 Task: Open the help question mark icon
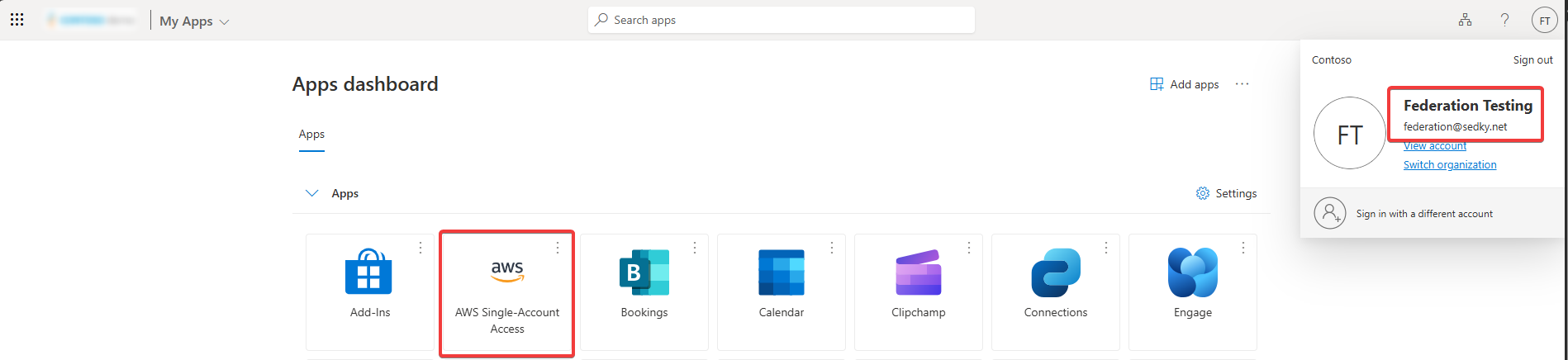(x=1504, y=20)
